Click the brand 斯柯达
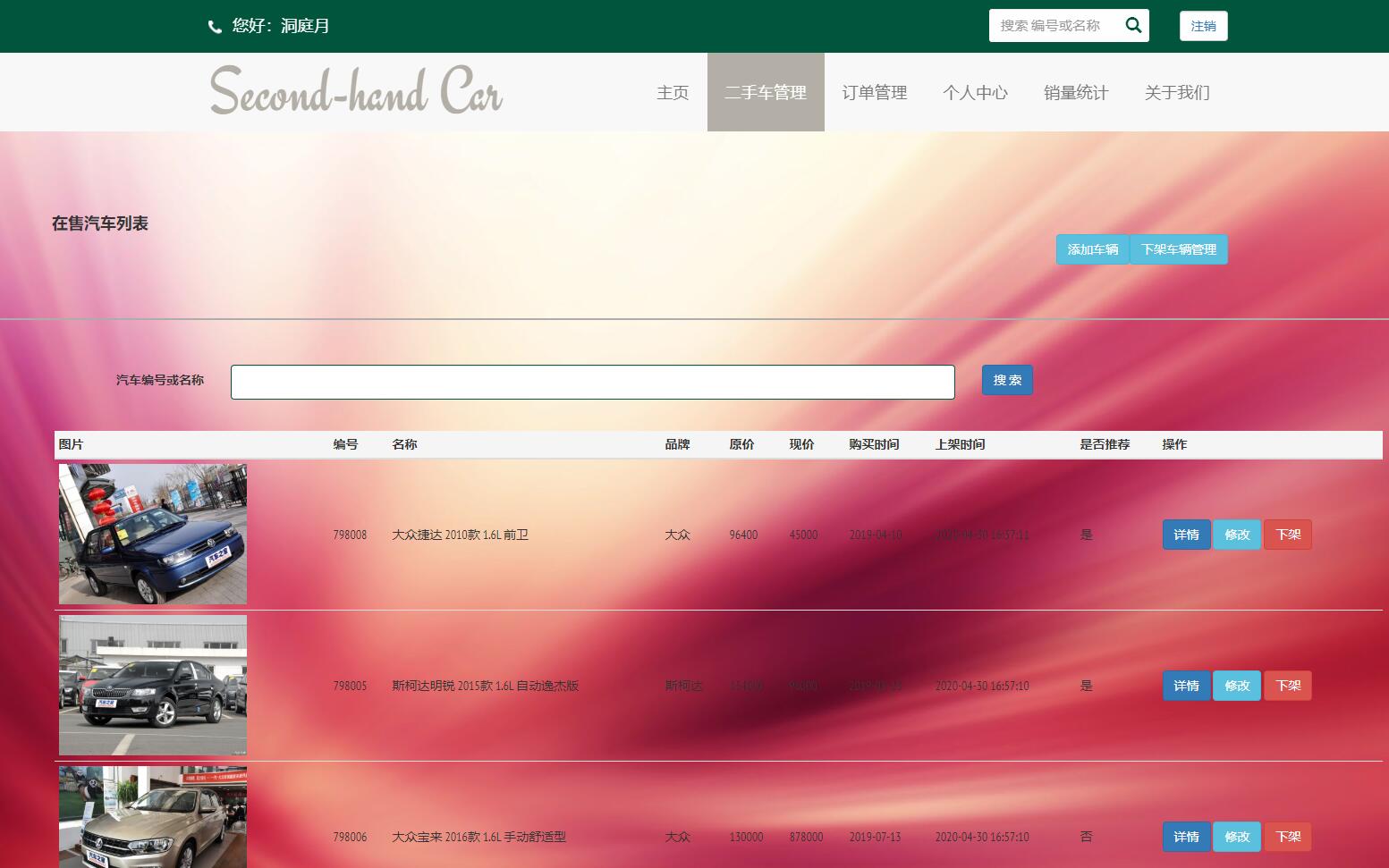The image size is (1389, 868). [683, 686]
